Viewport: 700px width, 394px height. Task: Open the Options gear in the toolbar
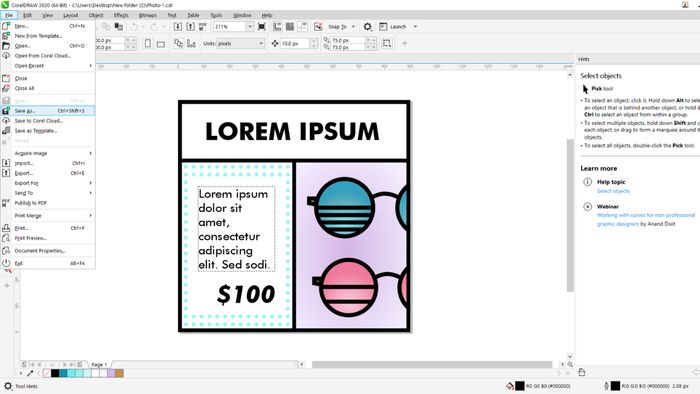367,26
